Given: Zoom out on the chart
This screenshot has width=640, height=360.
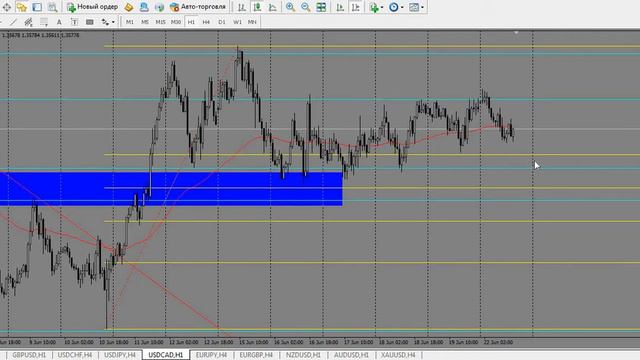Looking at the screenshot, I should pyautogui.click(x=306, y=7).
